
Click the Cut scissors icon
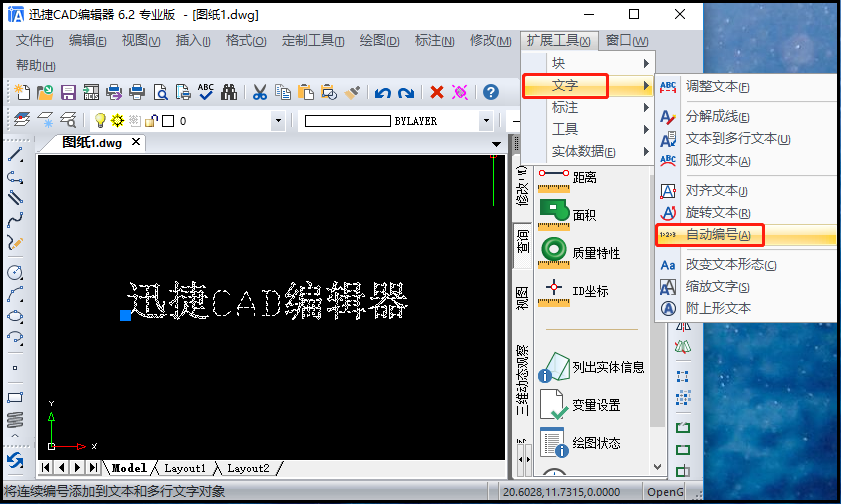260,92
